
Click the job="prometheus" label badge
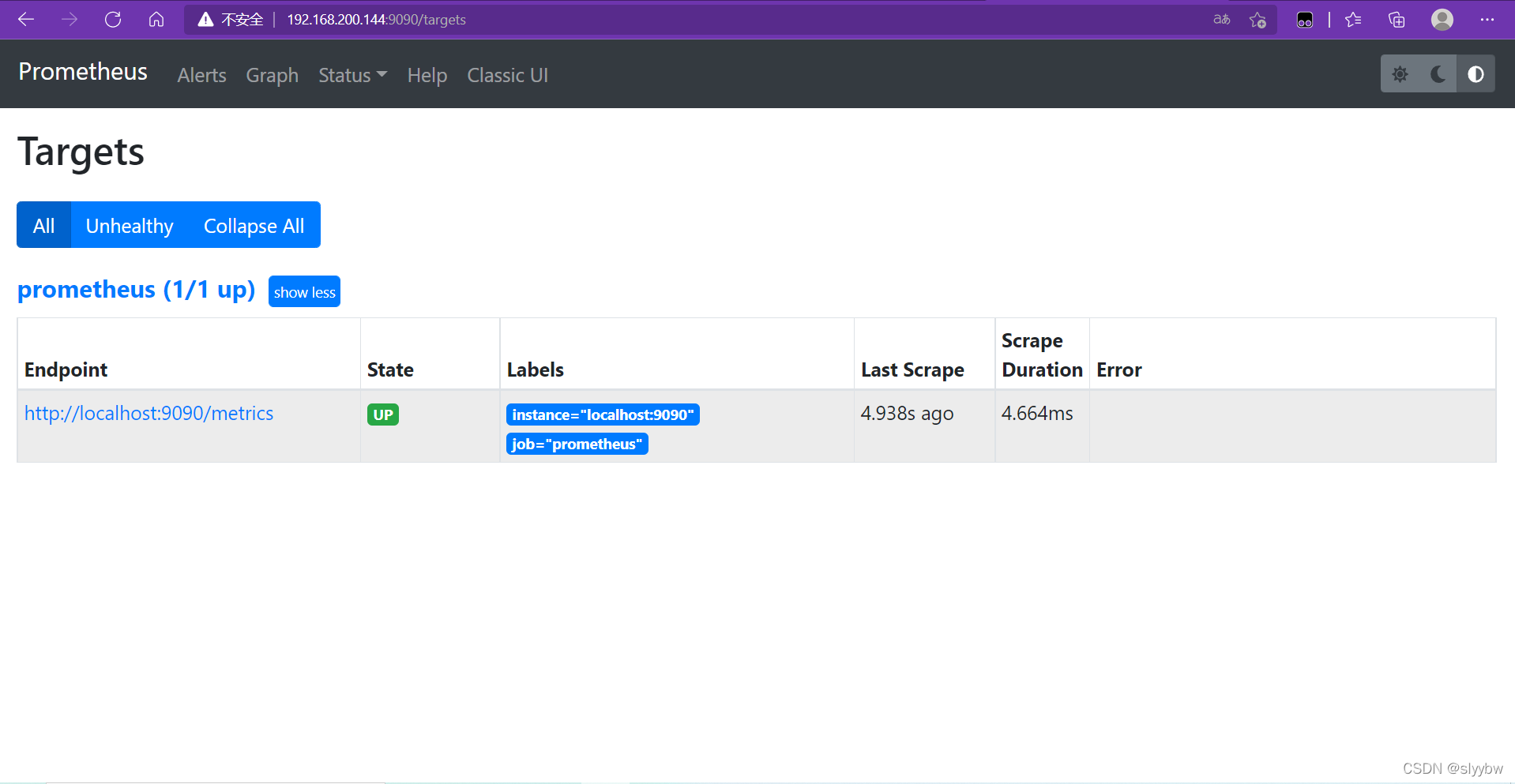pyautogui.click(x=577, y=444)
